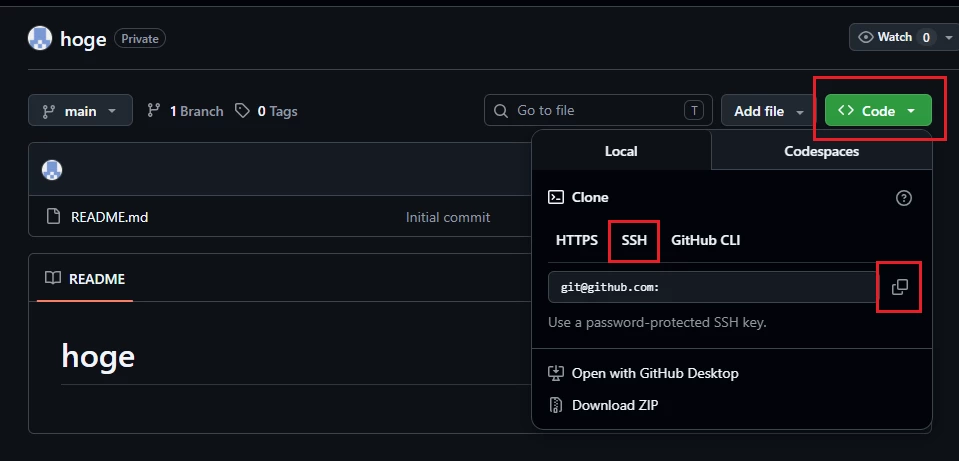Select the GitHub CLI clone option
Screen dimensions: 959x461
pyautogui.click(x=706, y=240)
